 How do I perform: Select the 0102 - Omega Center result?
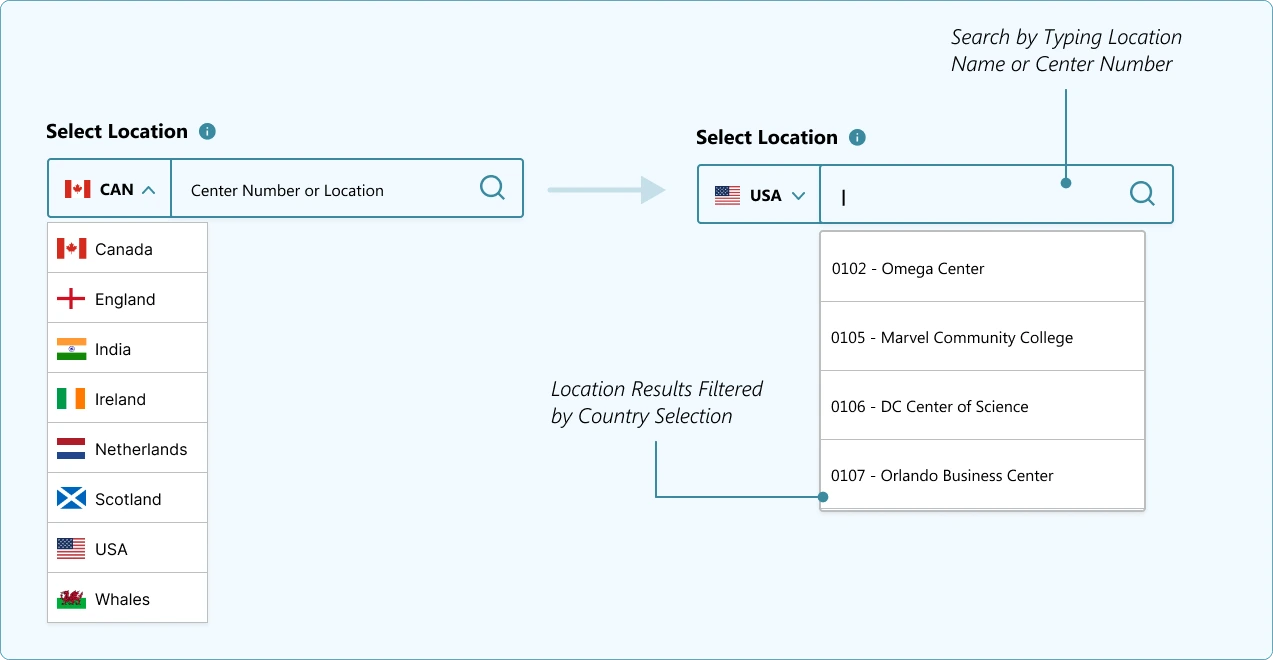click(982, 267)
